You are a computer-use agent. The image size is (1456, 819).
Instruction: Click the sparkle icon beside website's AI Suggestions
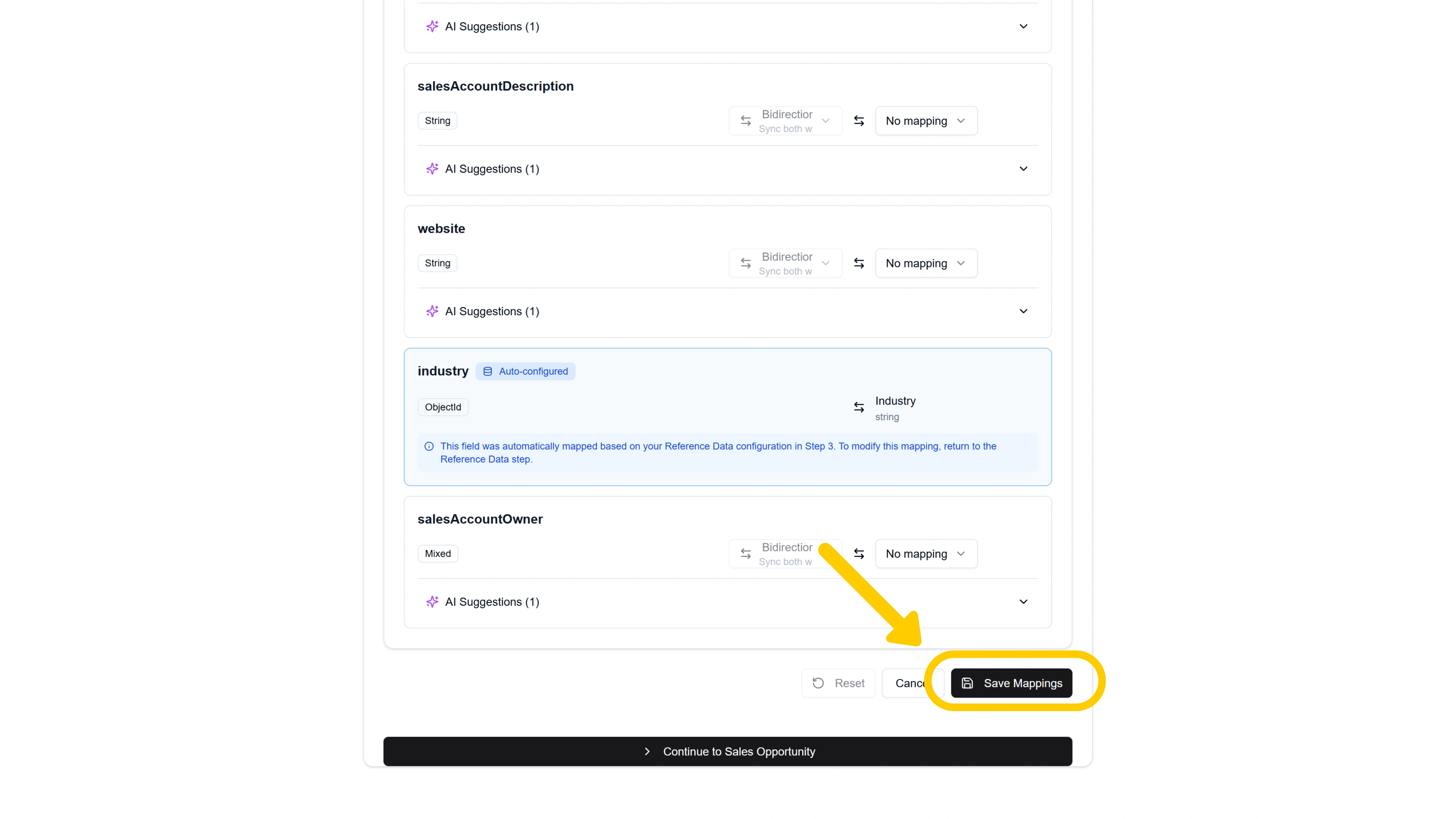click(432, 311)
